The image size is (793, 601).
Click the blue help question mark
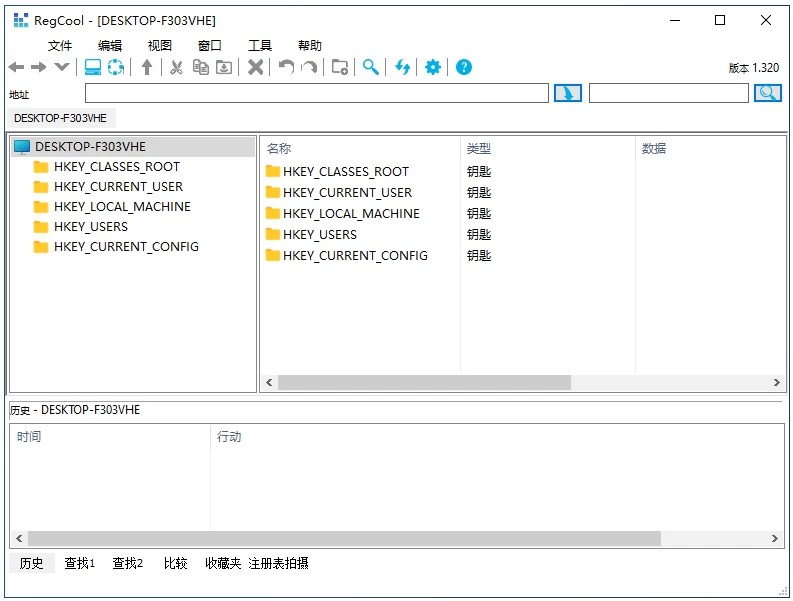(x=463, y=67)
